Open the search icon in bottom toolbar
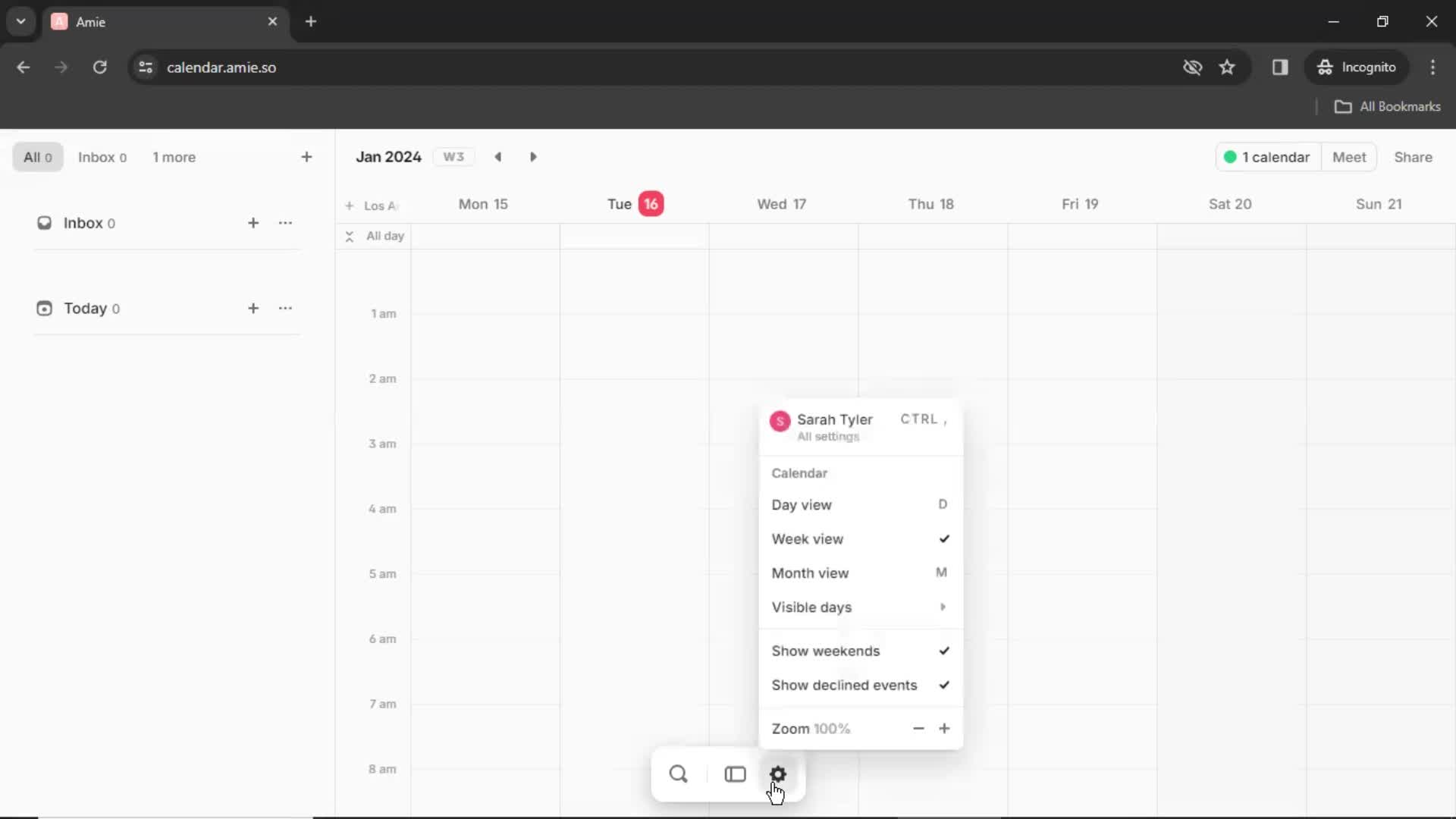1456x819 pixels. coord(678,773)
